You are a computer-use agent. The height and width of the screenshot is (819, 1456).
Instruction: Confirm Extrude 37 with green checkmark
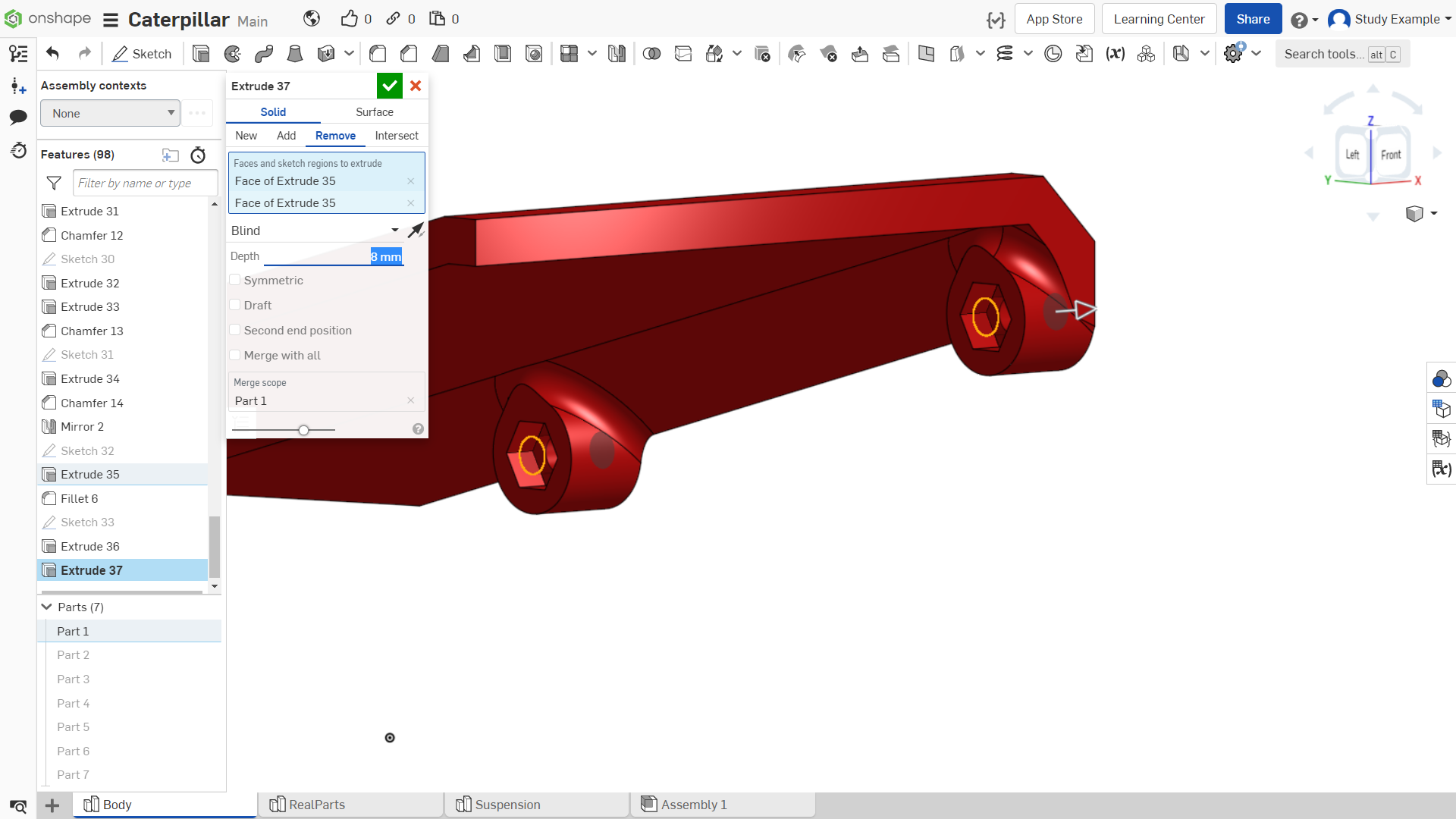click(x=389, y=86)
